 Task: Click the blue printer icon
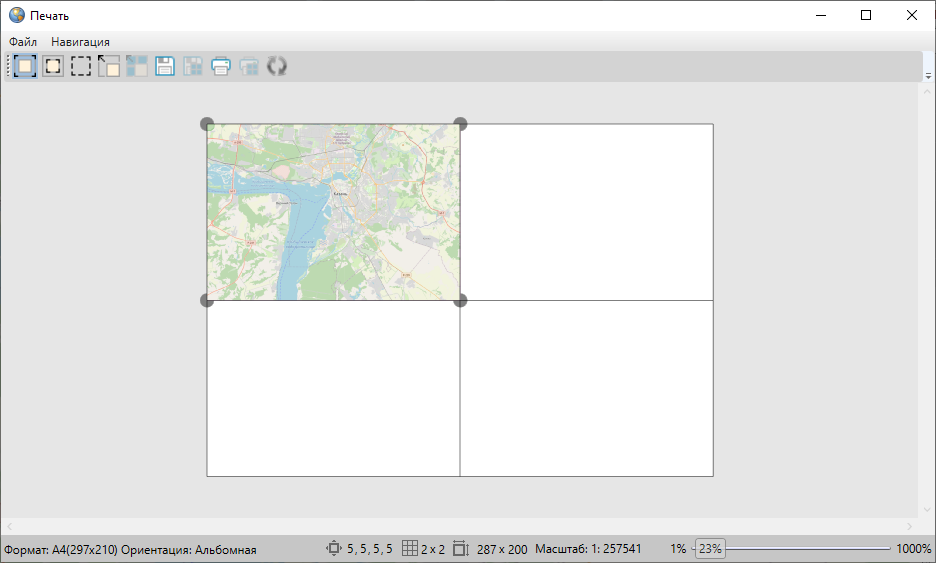(221, 67)
